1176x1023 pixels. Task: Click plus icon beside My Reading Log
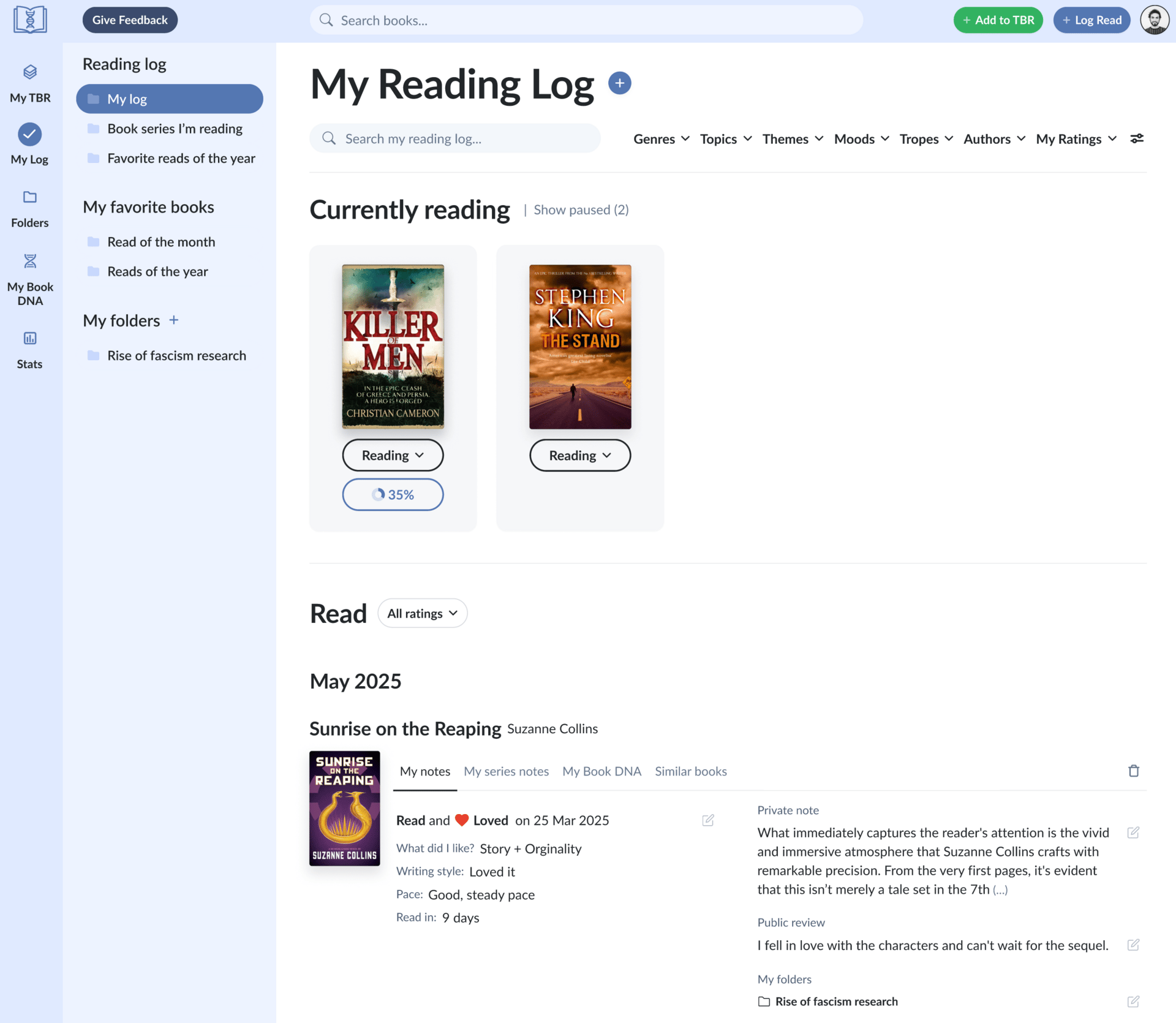[x=619, y=83]
